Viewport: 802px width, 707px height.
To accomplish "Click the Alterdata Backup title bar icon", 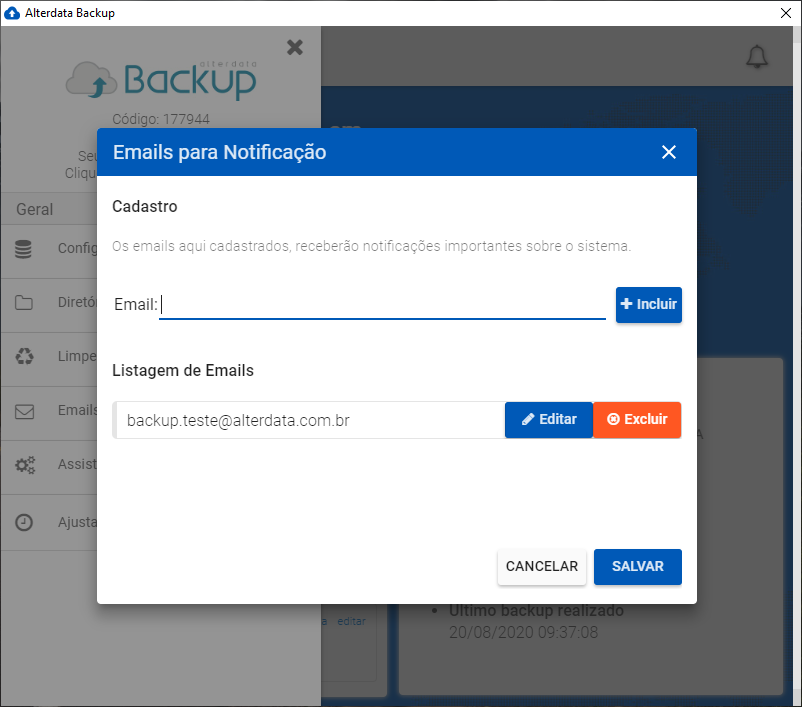I will click(12, 13).
